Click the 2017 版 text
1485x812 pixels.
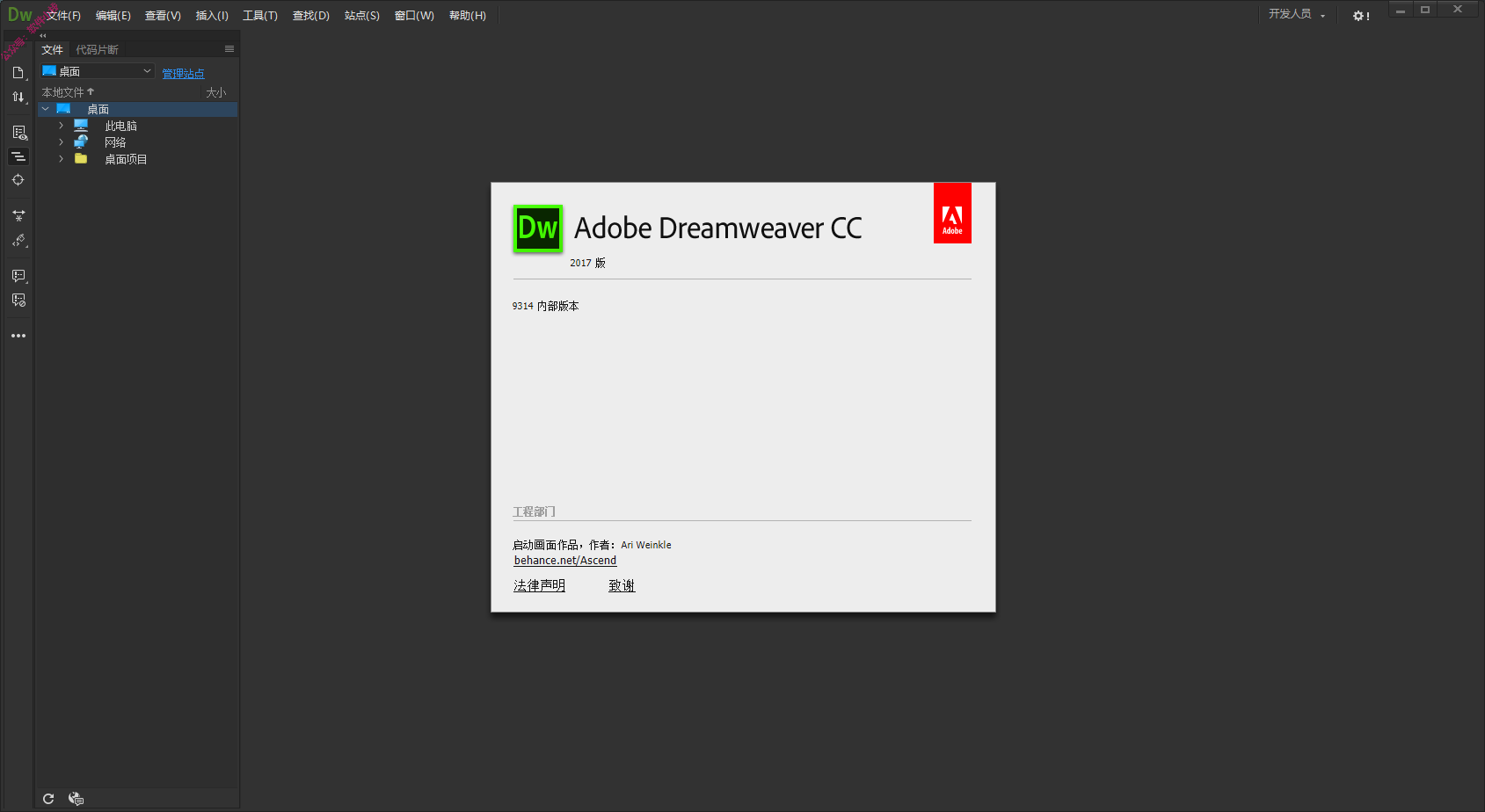coord(588,263)
